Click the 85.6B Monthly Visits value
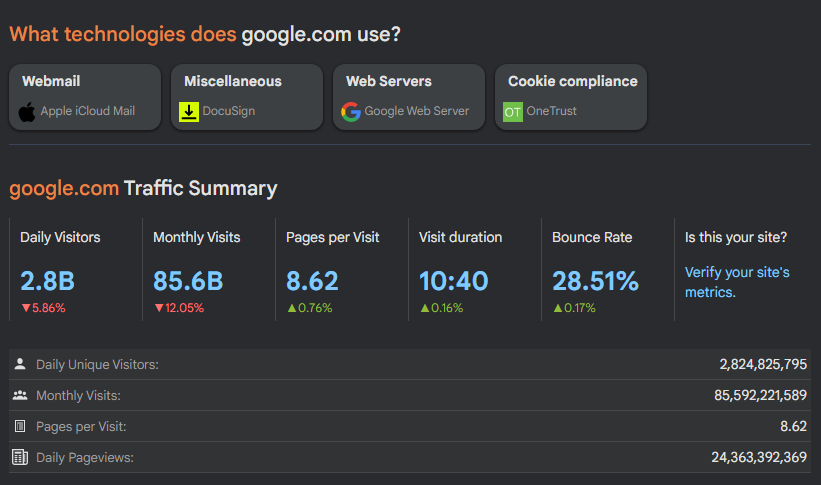 pos(188,281)
